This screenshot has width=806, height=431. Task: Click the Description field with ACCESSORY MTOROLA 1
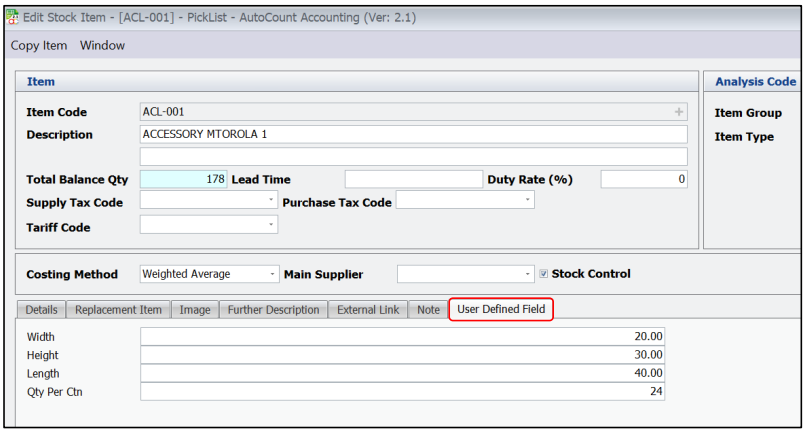(413, 135)
